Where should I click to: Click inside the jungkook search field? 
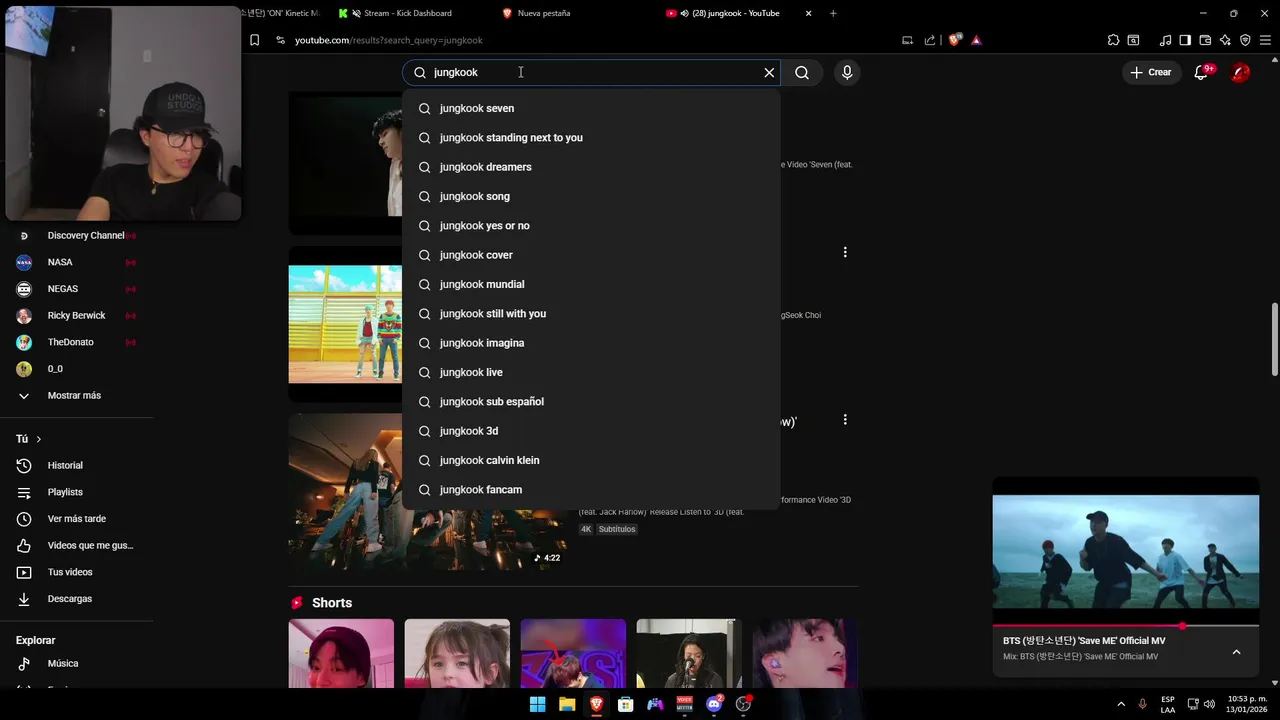coord(590,72)
